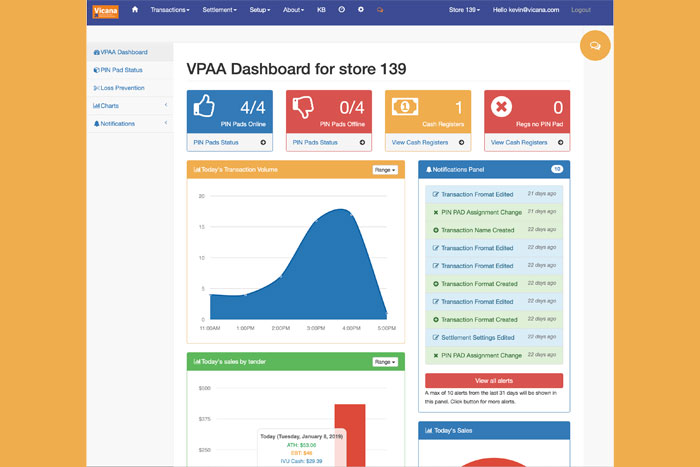
Task: Click the notification count badge showing 10
Action: (x=557, y=169)
